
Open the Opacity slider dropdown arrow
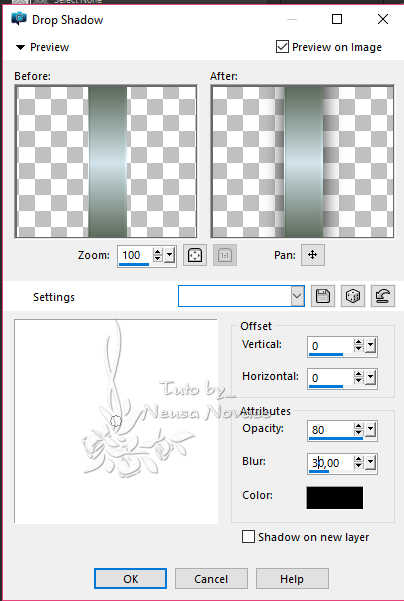coord(370,430)
